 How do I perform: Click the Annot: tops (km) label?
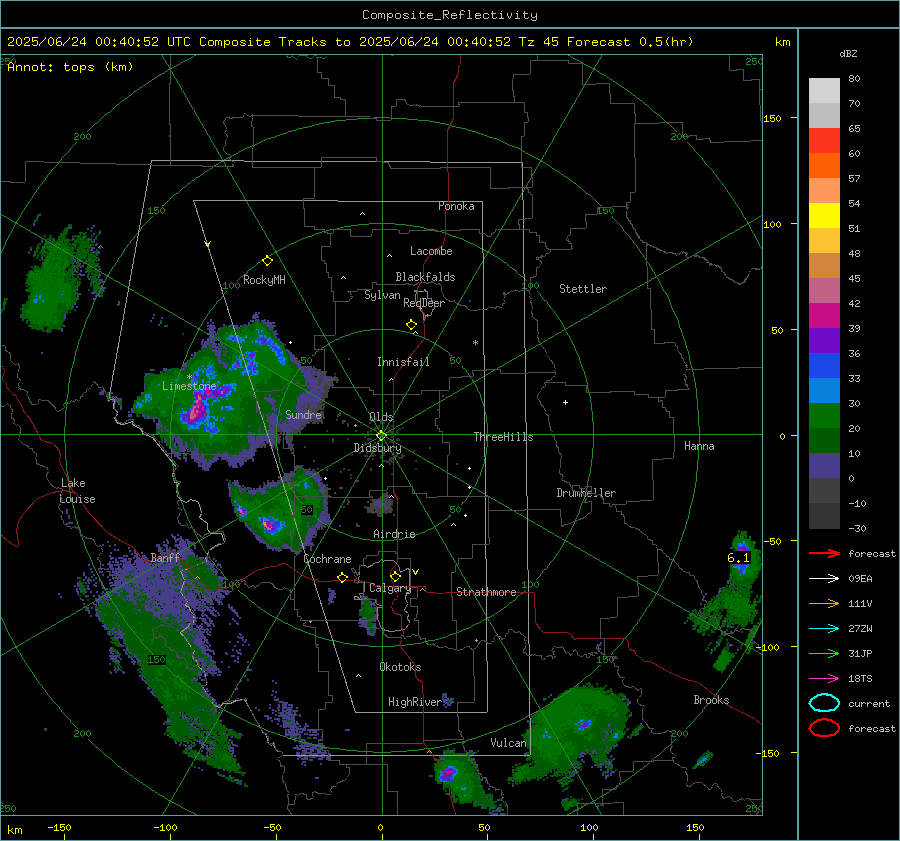[70, 67]
